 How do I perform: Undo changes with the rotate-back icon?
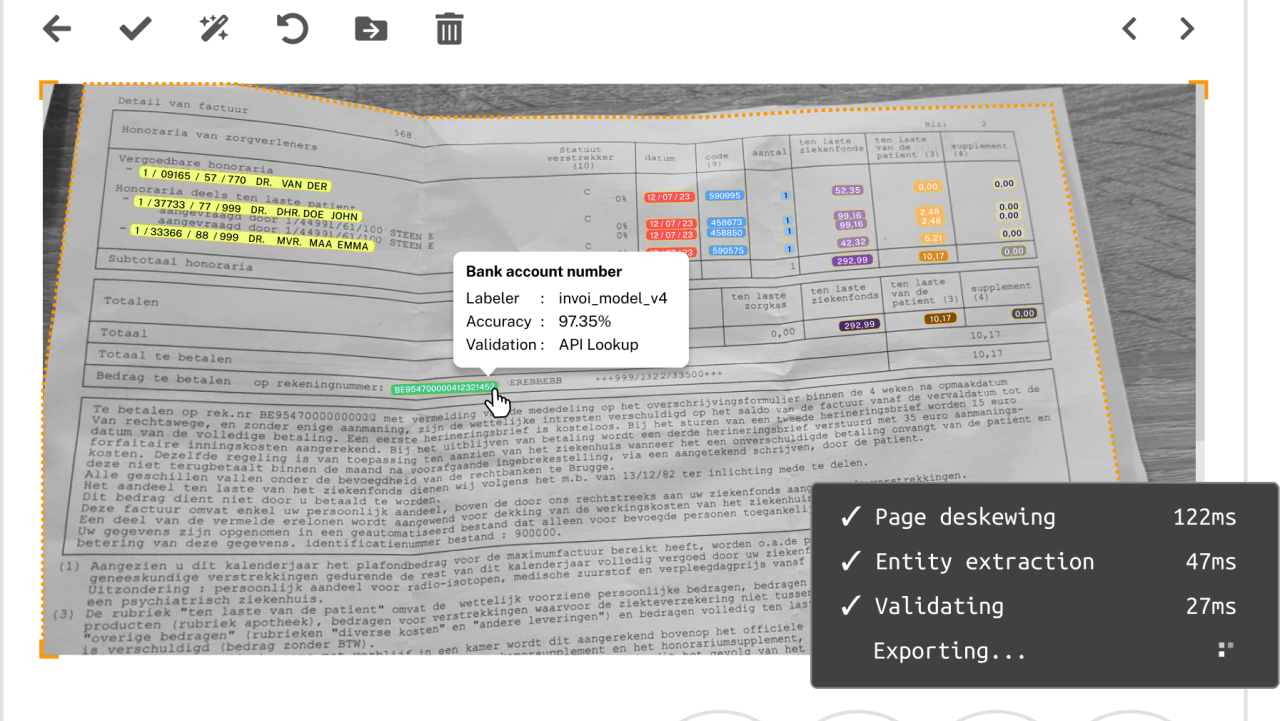[291, 28]
